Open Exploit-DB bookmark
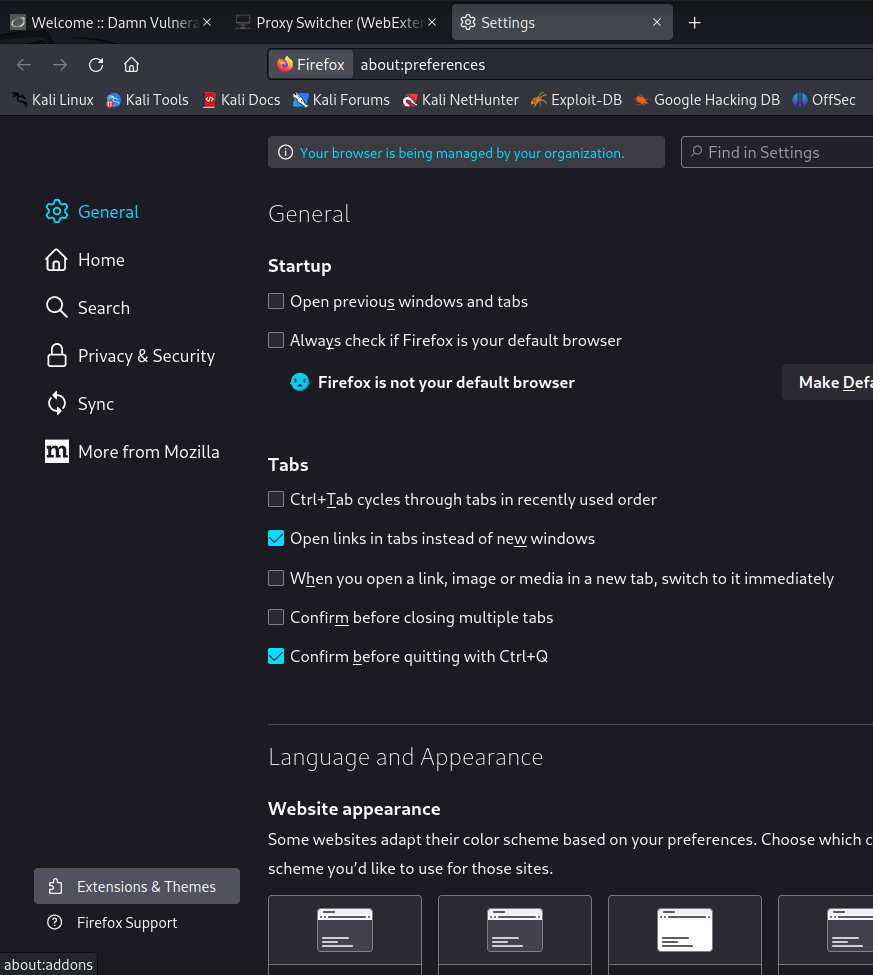The height and width of the screenshot is (975, 873). pos(576,100)
